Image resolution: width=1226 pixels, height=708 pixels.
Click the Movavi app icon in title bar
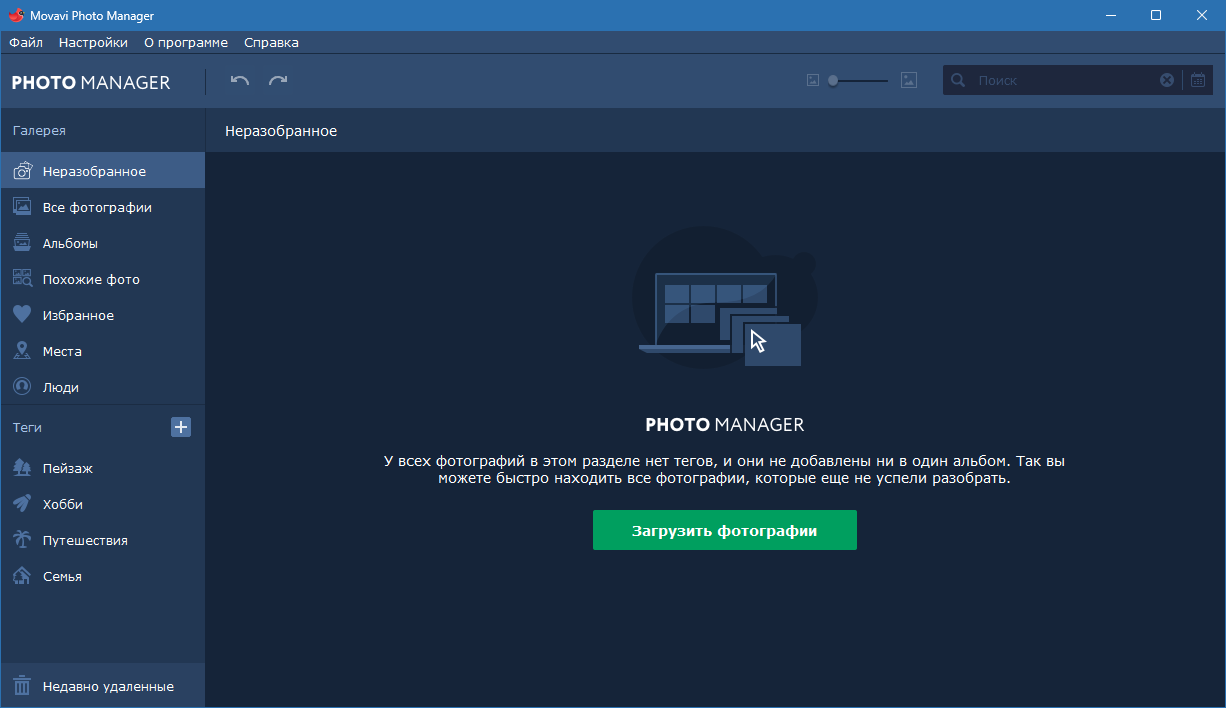[14, 15]
